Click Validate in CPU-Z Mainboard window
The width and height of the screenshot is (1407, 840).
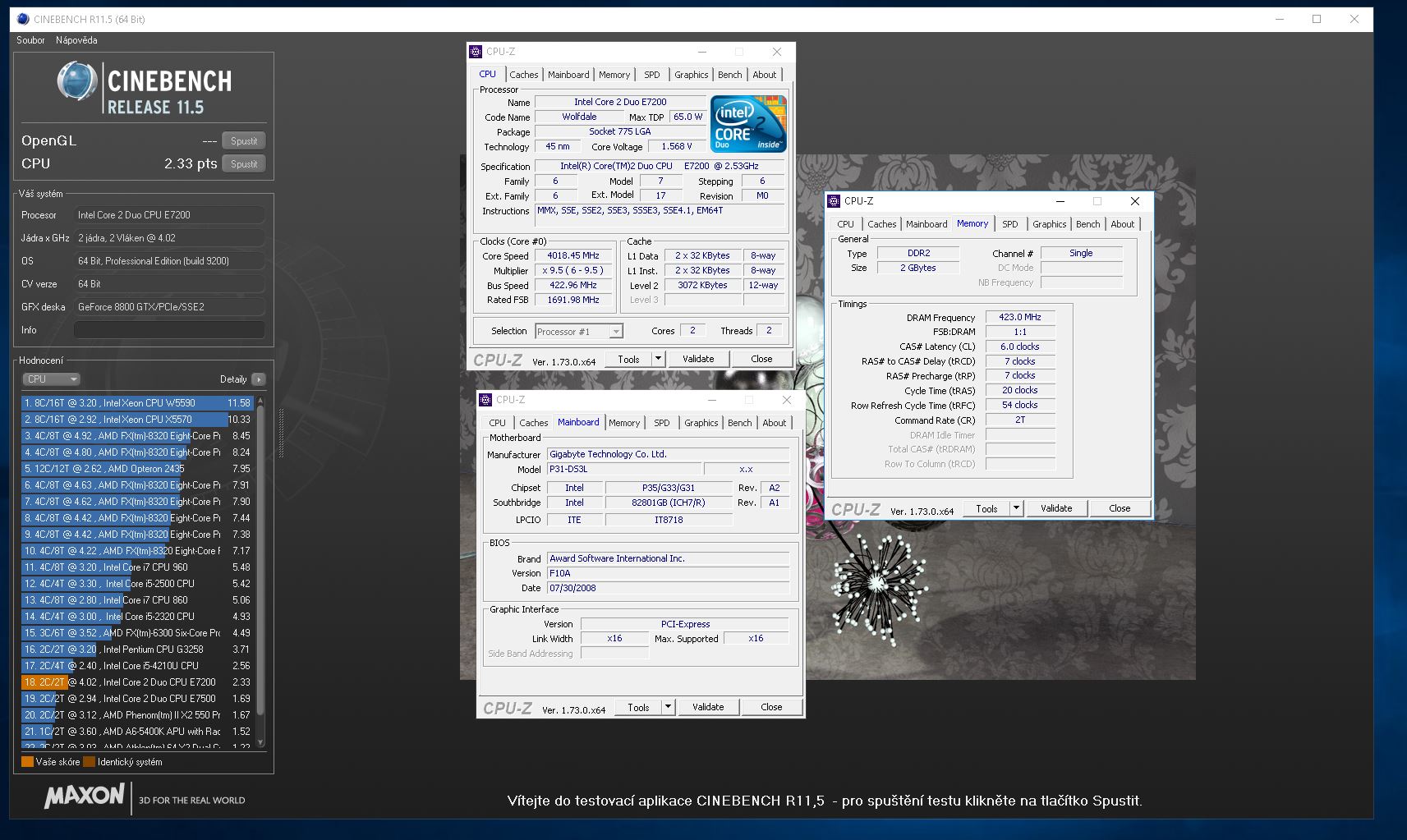708,707
